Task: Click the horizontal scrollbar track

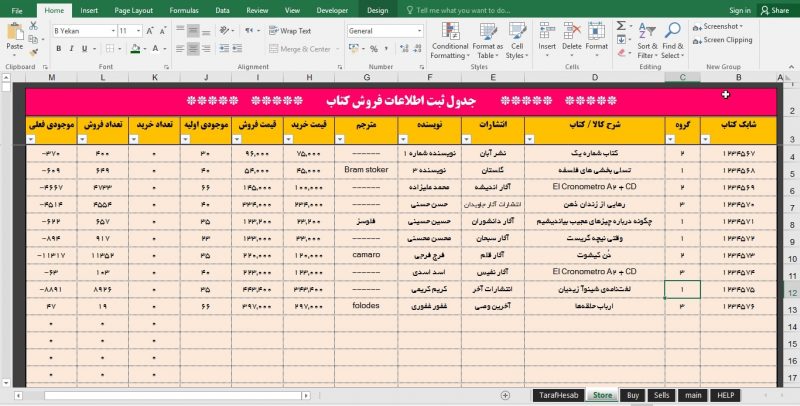Action: [173, 396]
